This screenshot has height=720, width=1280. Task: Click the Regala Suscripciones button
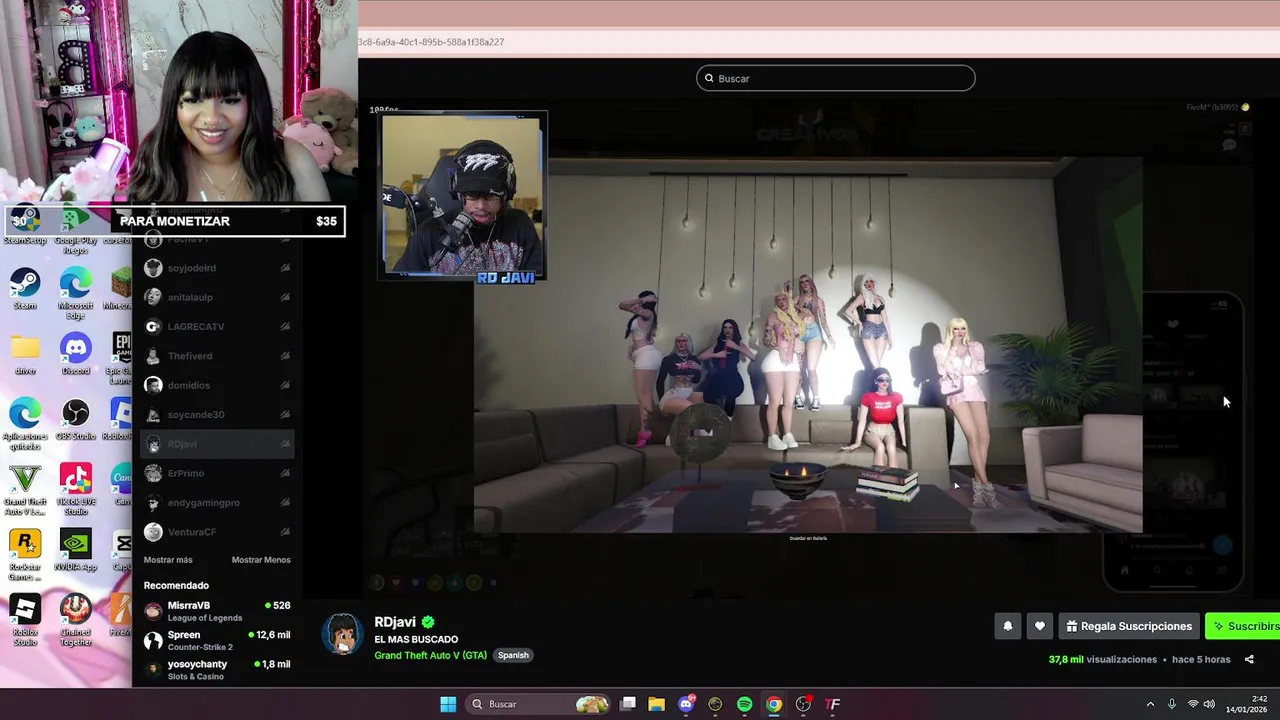point(1129,626)
